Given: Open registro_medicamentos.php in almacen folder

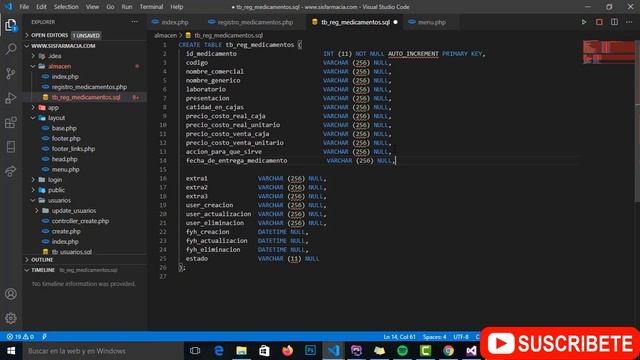Looking at the screenshot, I should point(89,87).
